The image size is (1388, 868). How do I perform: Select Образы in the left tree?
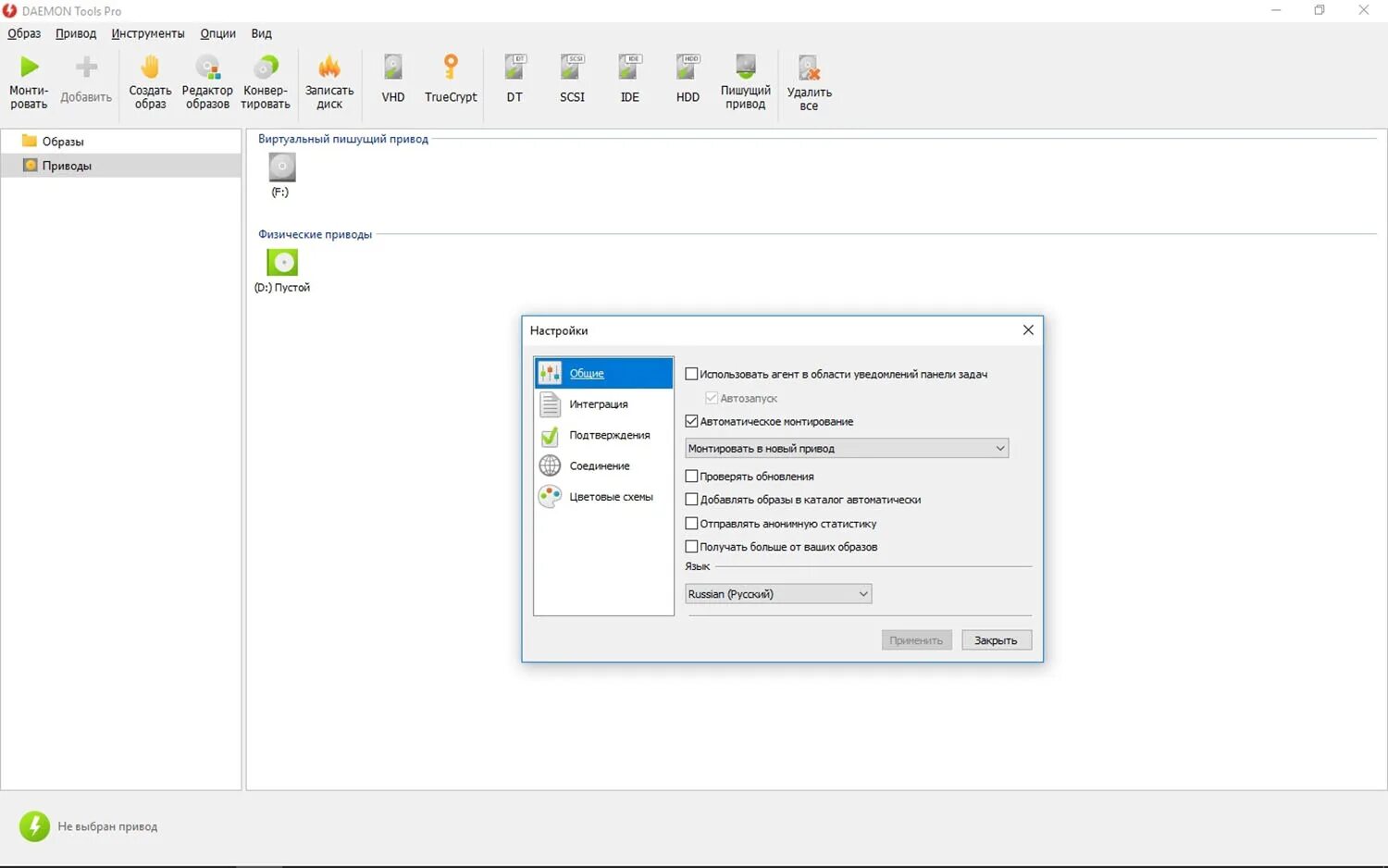(x=63, y=142)
